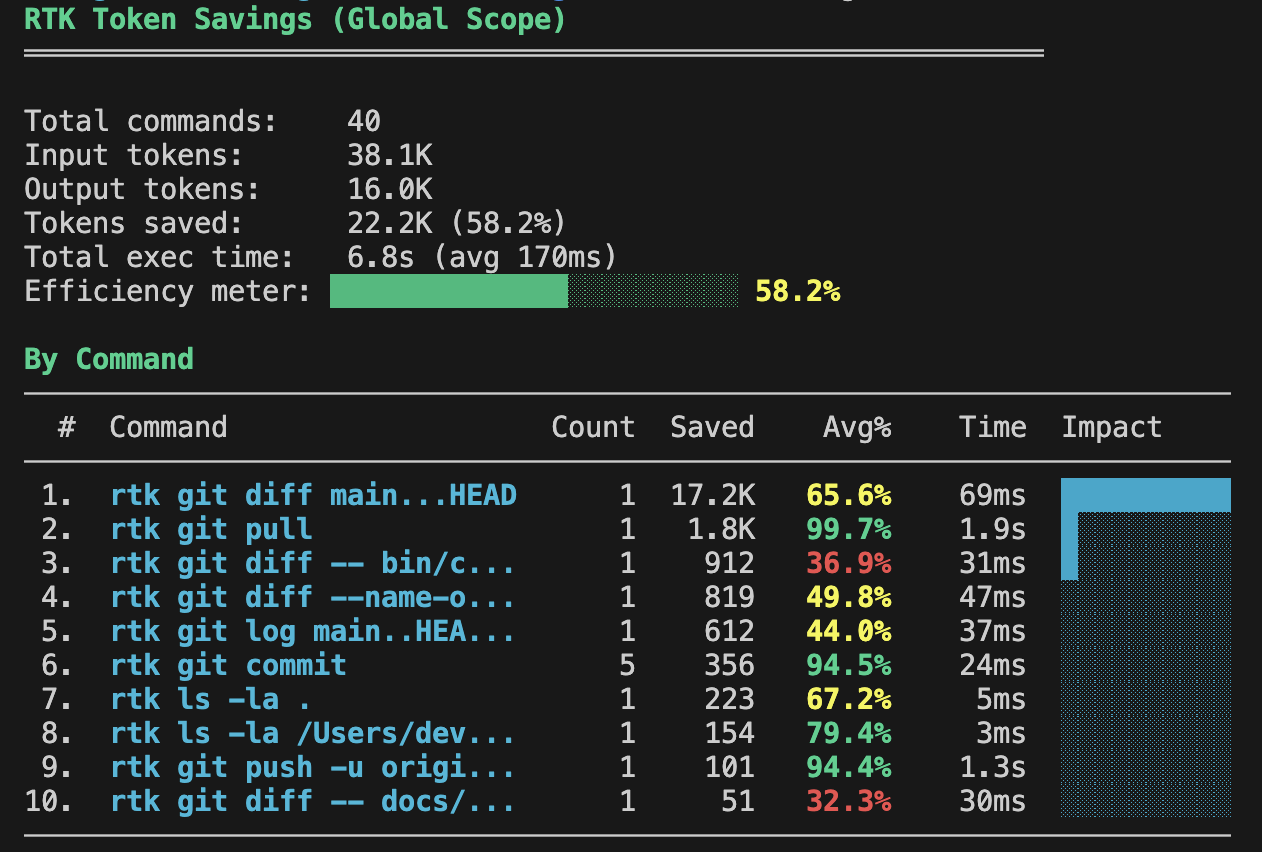Viewport: 1262px width, 852px height.
Task: Click the 'RTK Token Savings (Global Scope)' heading
Action: tap(295, 18)
